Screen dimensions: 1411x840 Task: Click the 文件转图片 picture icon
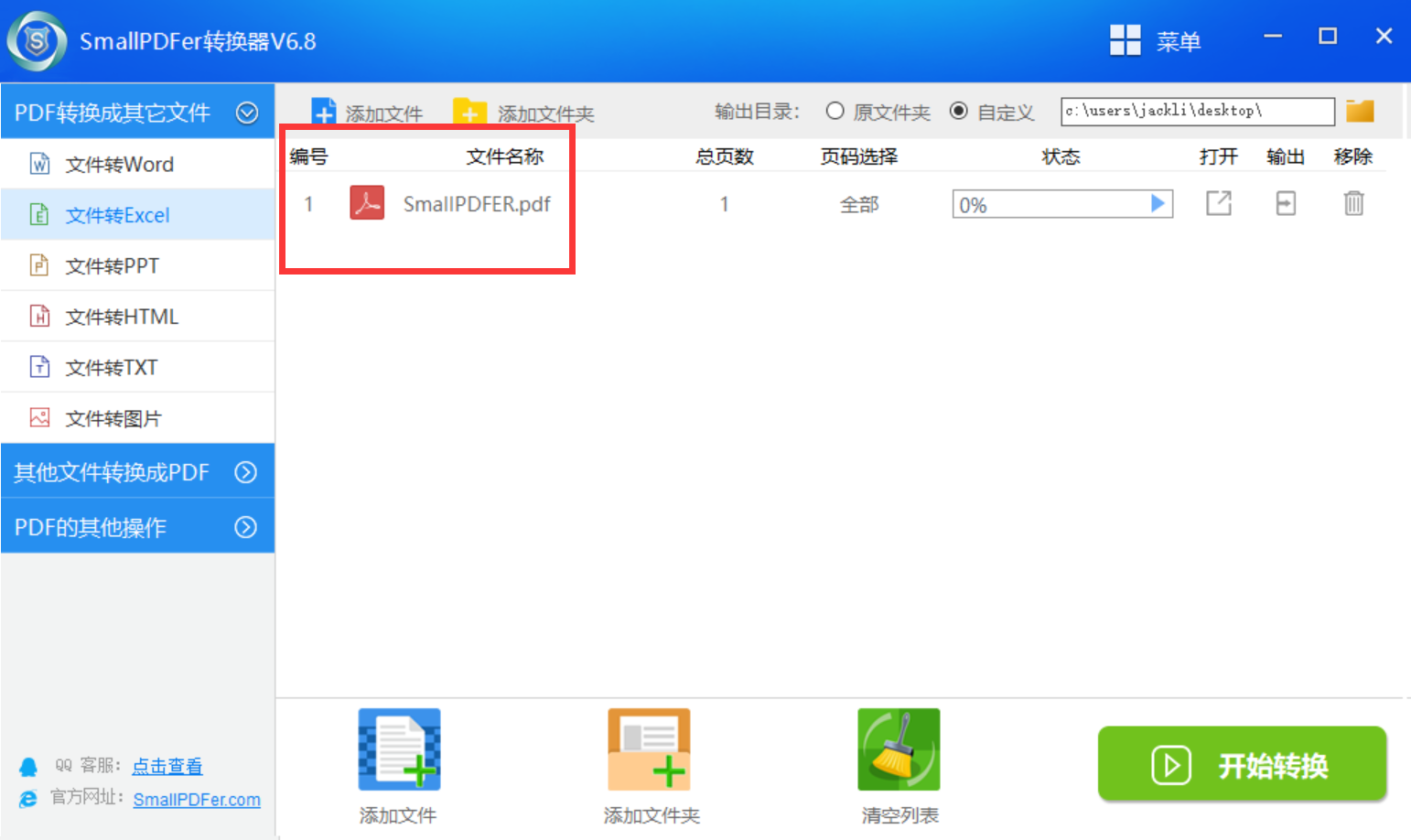(40, 418)
